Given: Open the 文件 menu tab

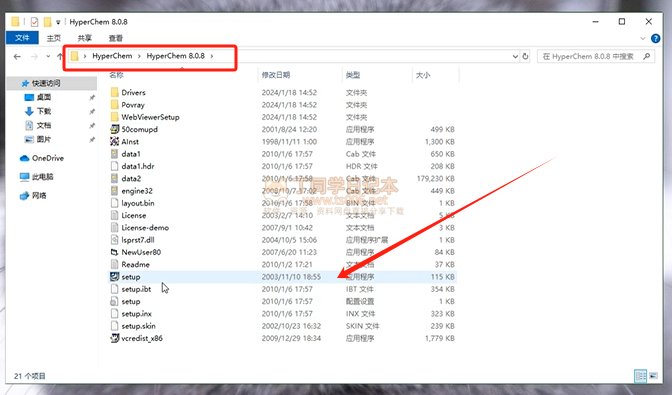Looking at the screenshot, I should pos(22,38).
